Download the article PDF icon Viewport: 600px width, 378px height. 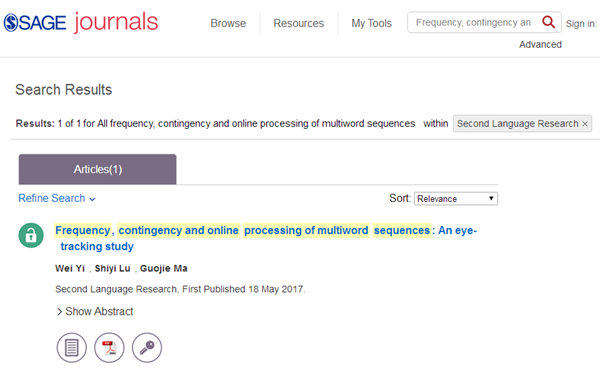point(109,348)
